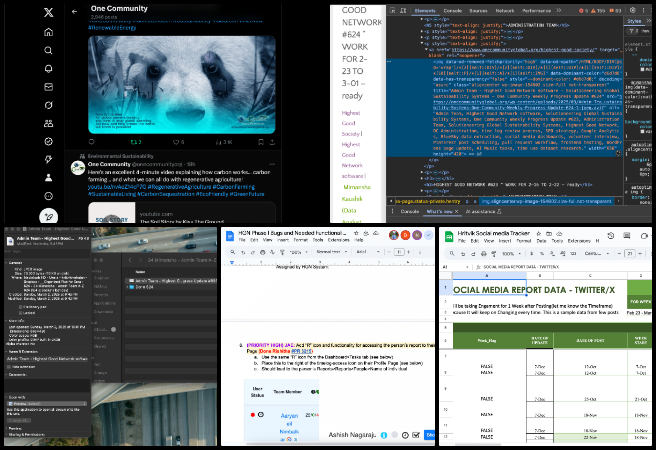Open the Profile person icon in X sidebar
Image resolution: width=656 pixels, height=450 pixels.
pos(49,178)
